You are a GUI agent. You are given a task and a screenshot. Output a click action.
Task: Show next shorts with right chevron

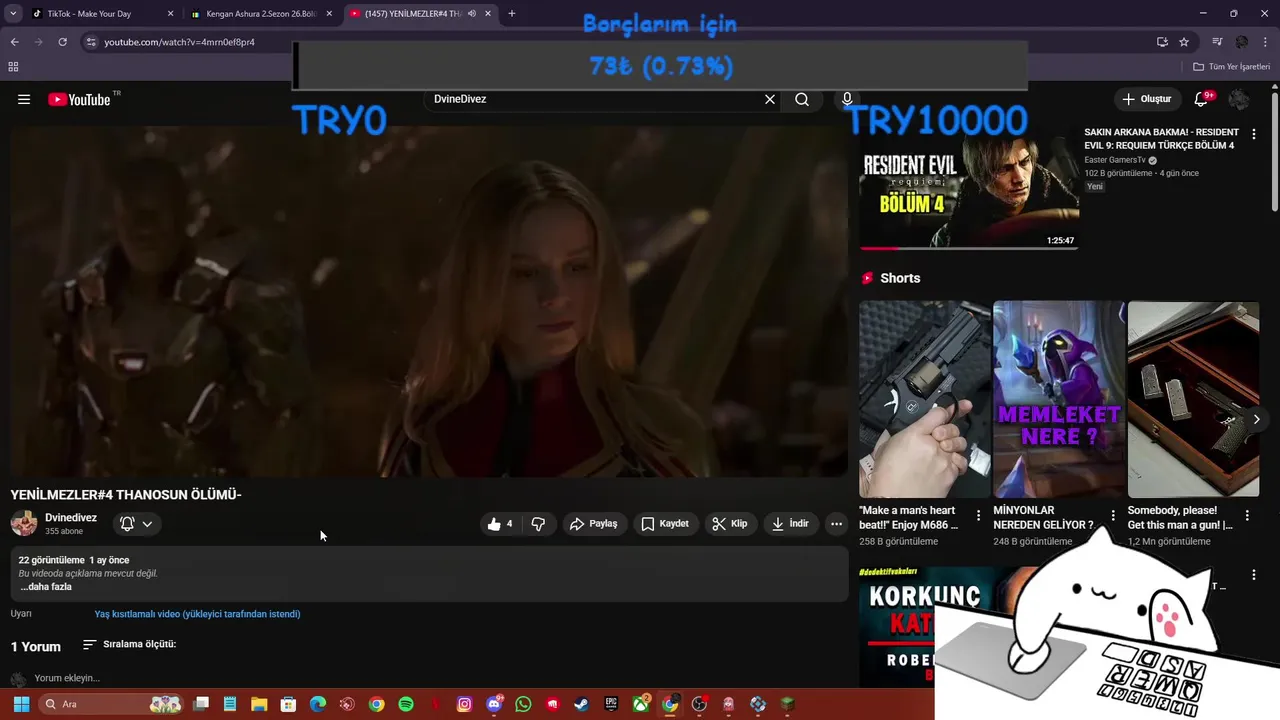click(1256, 419)
